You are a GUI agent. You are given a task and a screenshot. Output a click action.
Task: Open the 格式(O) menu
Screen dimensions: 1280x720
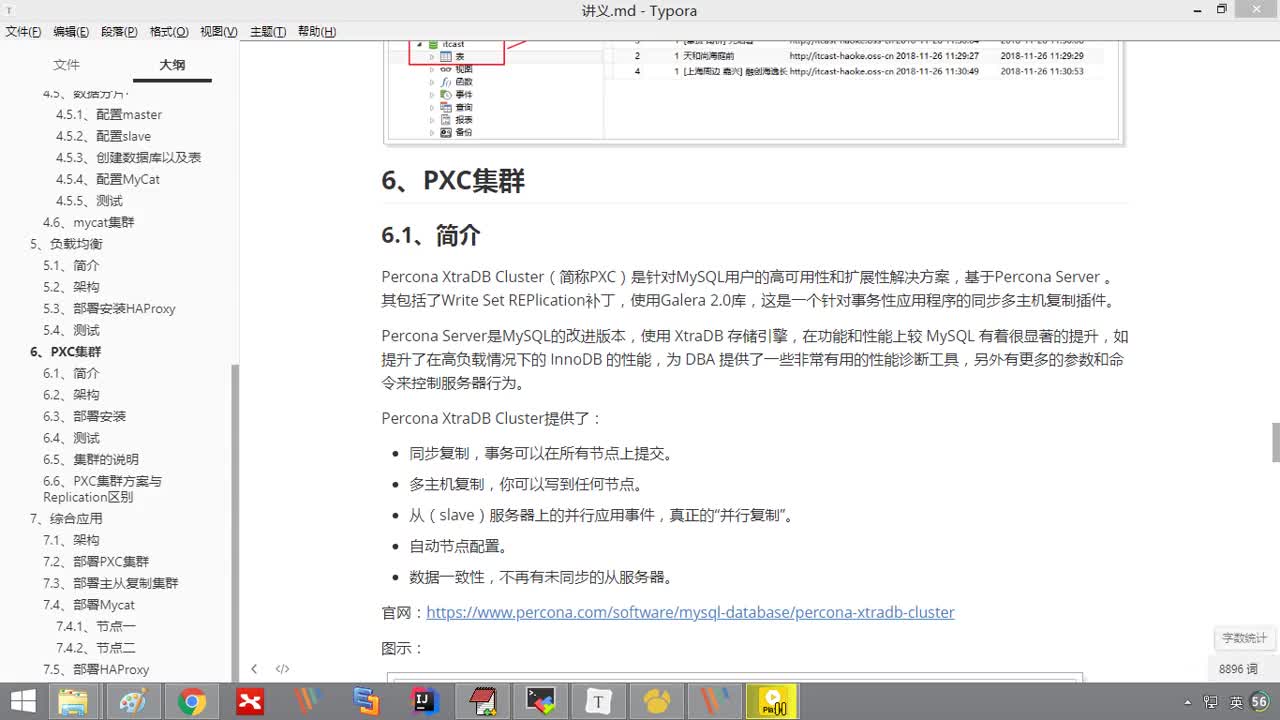(x=169, y=31)
